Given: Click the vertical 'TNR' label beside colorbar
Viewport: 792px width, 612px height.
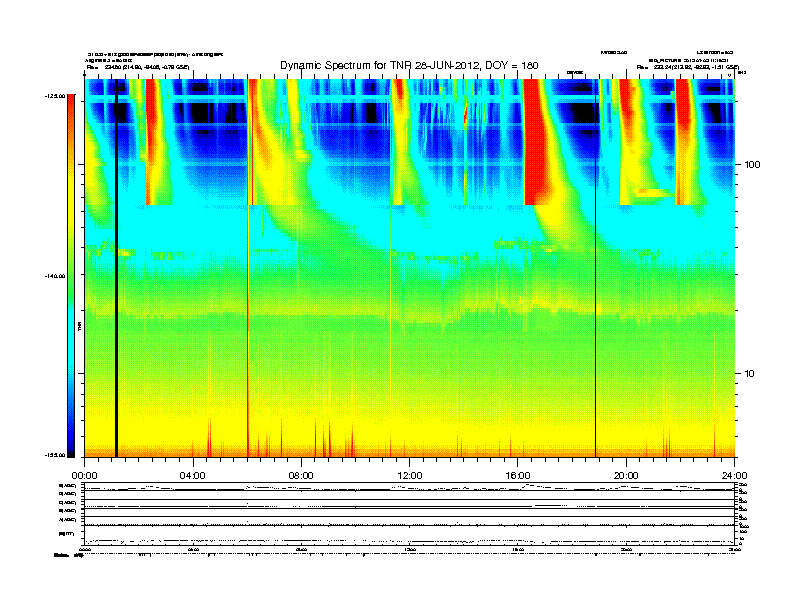Looking at the screenshot, I should point(80,327).
